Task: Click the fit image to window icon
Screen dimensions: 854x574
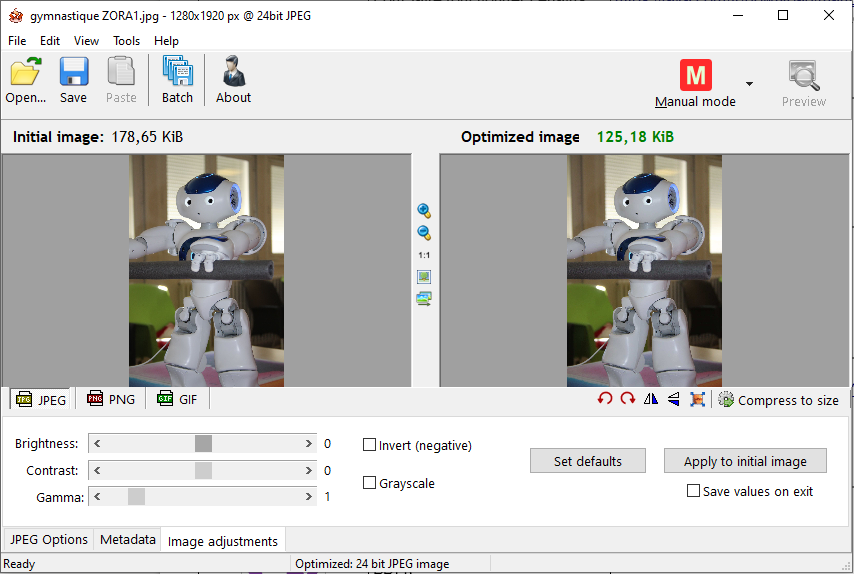Action: tap(424, 277)
